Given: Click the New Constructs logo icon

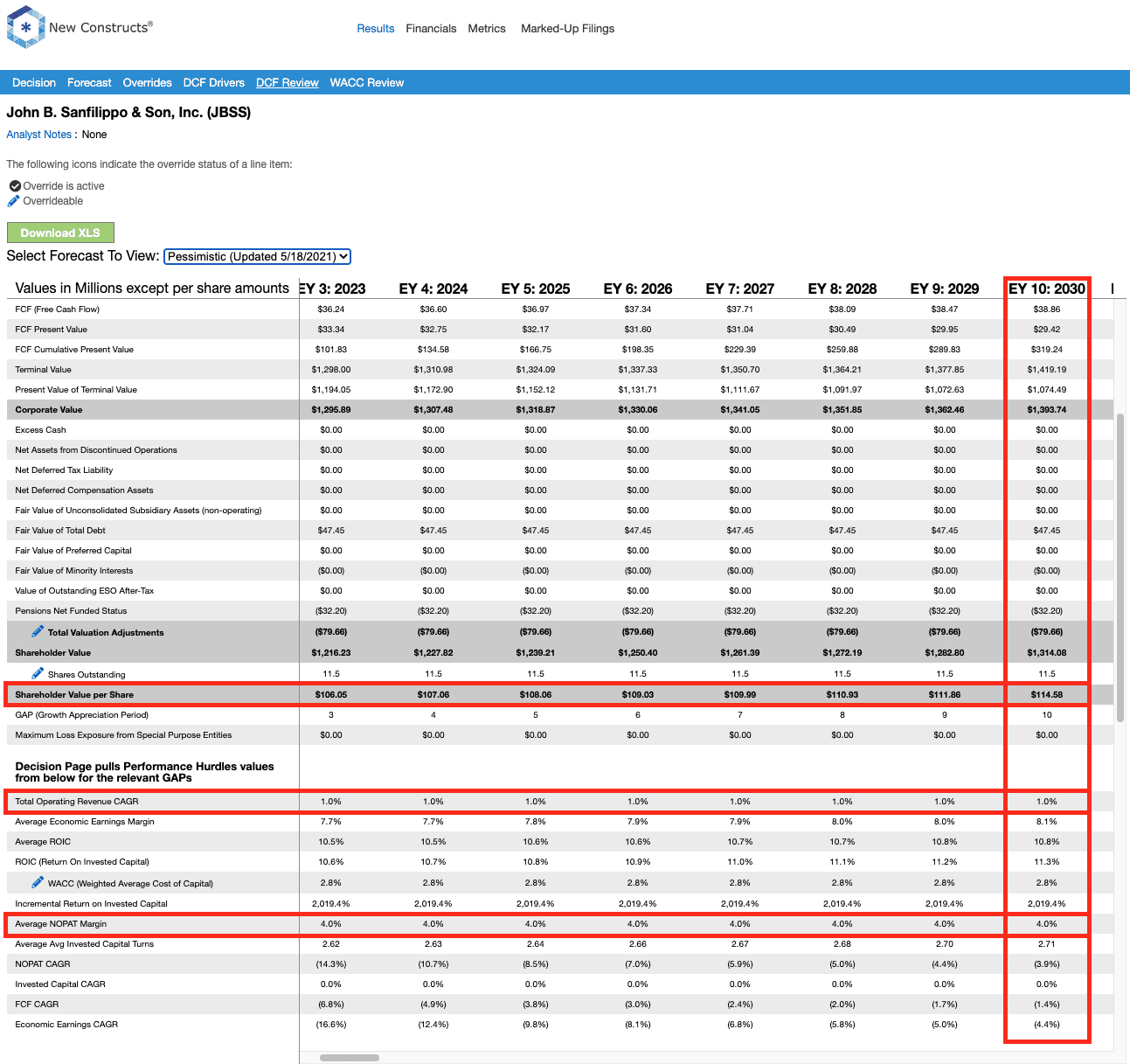Looking at the screenshot, I should [x=25, y=27].
